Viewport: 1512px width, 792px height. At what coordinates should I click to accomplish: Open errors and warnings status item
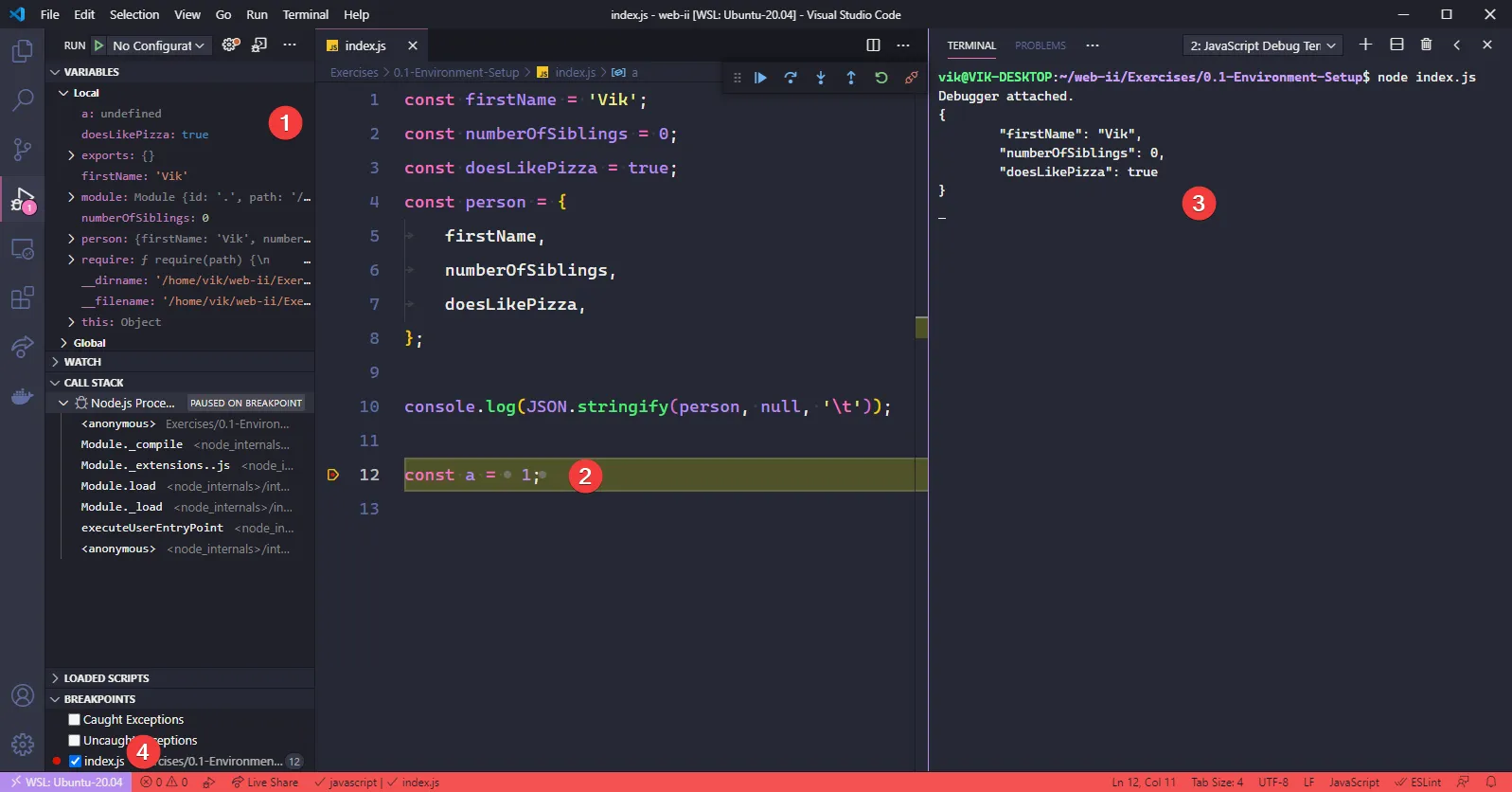tap(164, 783)
